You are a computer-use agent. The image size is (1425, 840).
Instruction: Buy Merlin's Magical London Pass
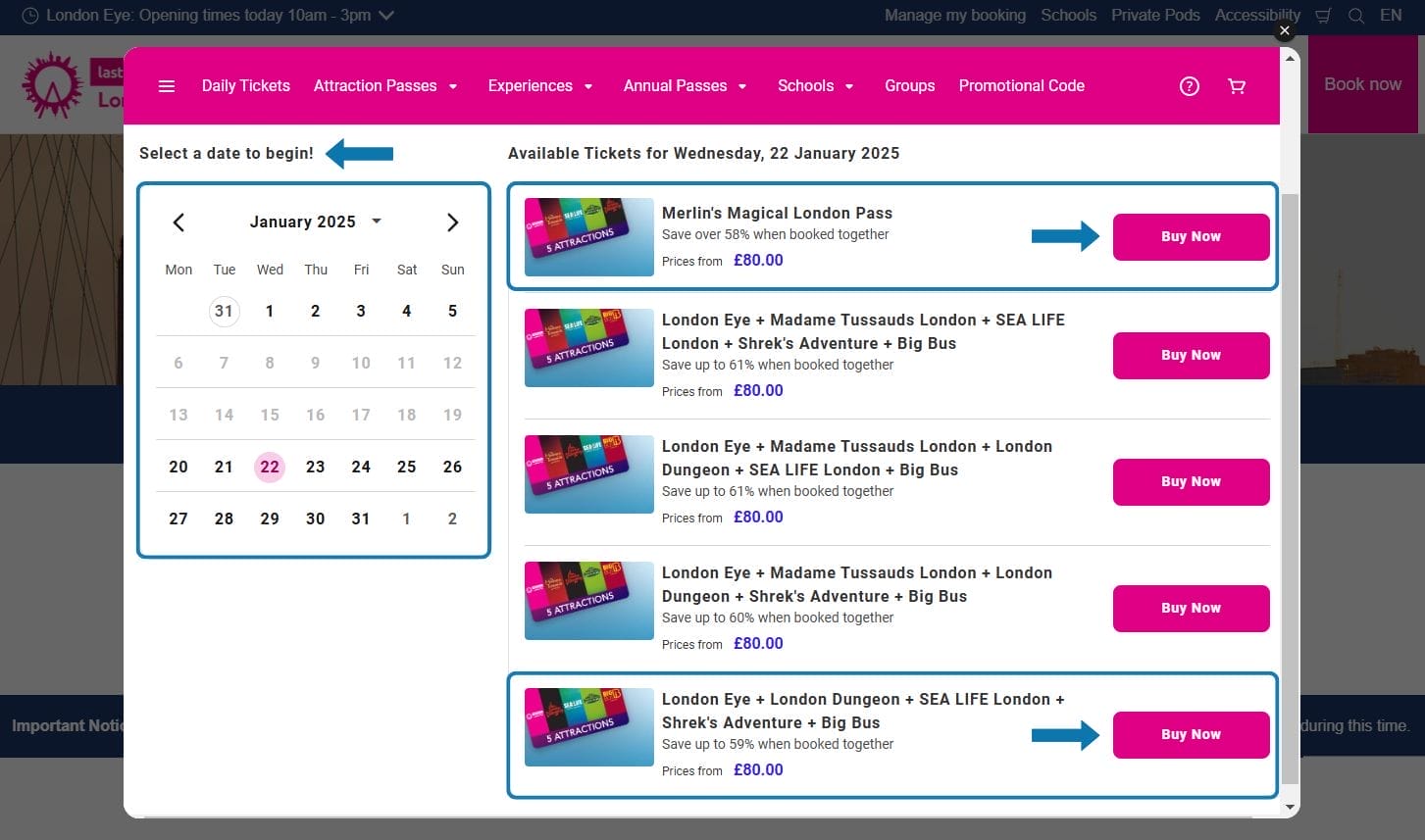coord(1191,236)
